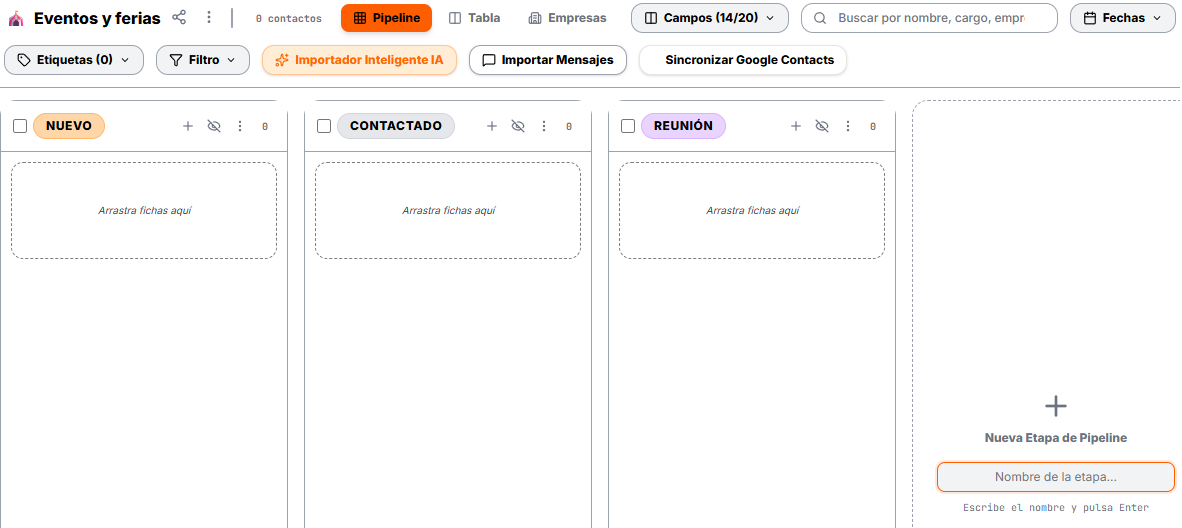The image size is (1182, 528).
Task: Click the tent logo icon before Eventos y ferias
Action: (16, 18)
